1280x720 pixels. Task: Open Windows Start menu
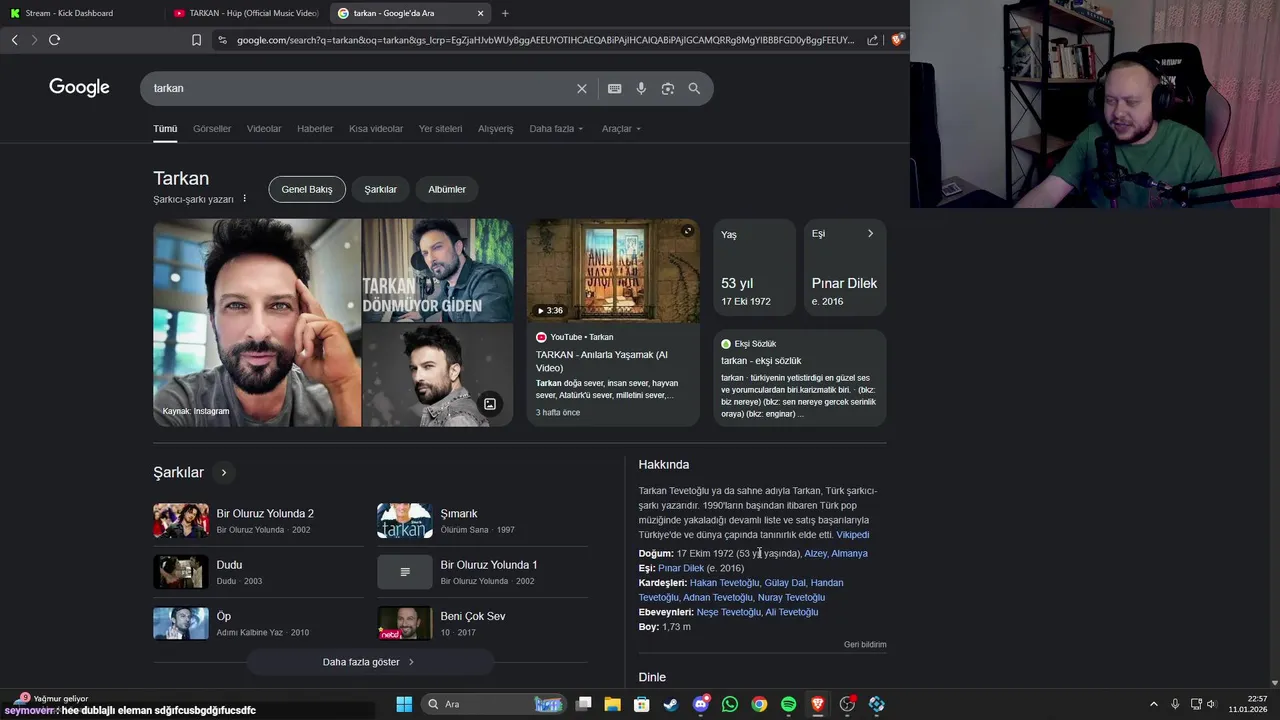pyautogui.click(x=404, y=704)
